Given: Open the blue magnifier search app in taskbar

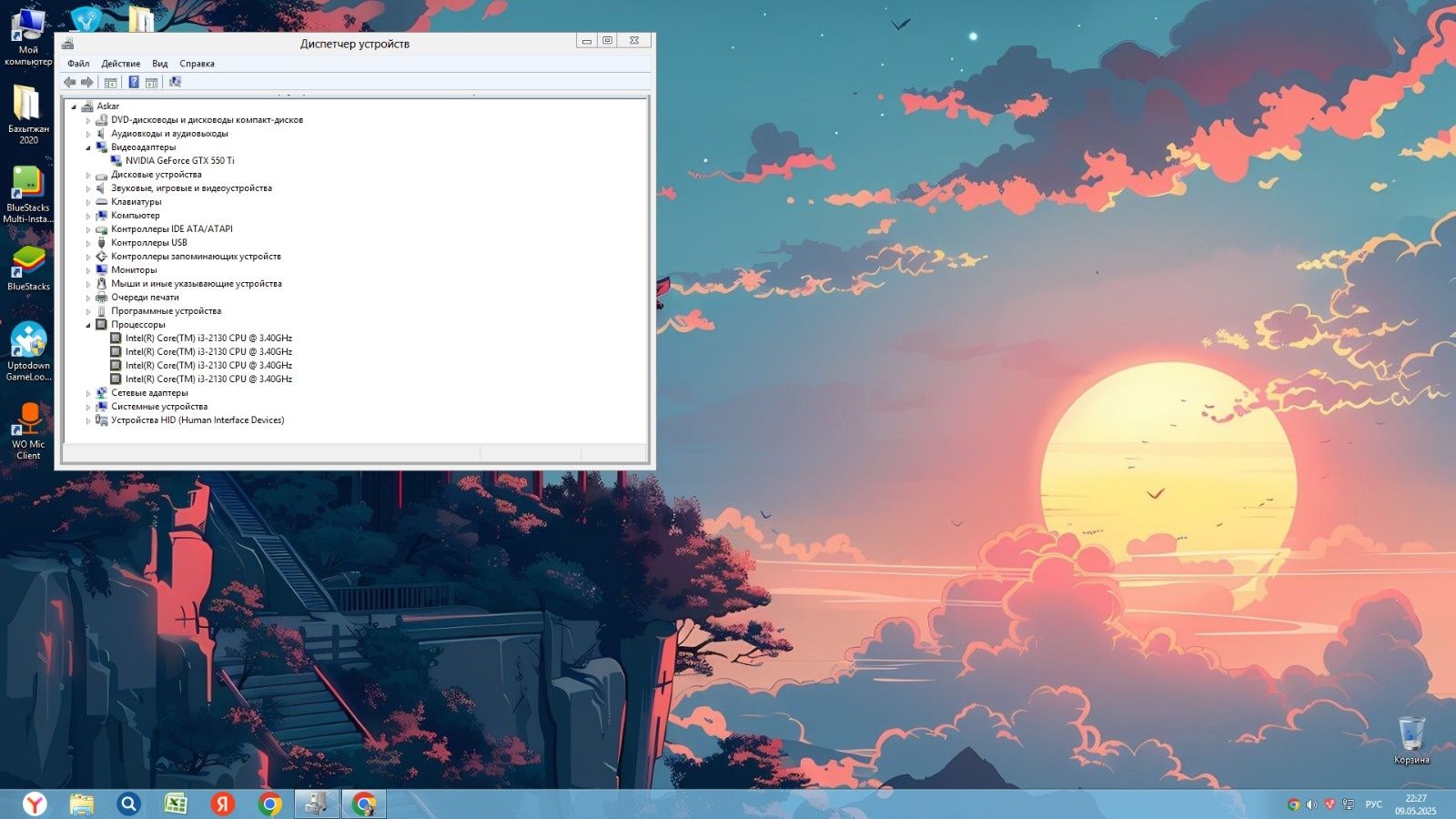Looking at the screenshot, I should coord(128,804).
